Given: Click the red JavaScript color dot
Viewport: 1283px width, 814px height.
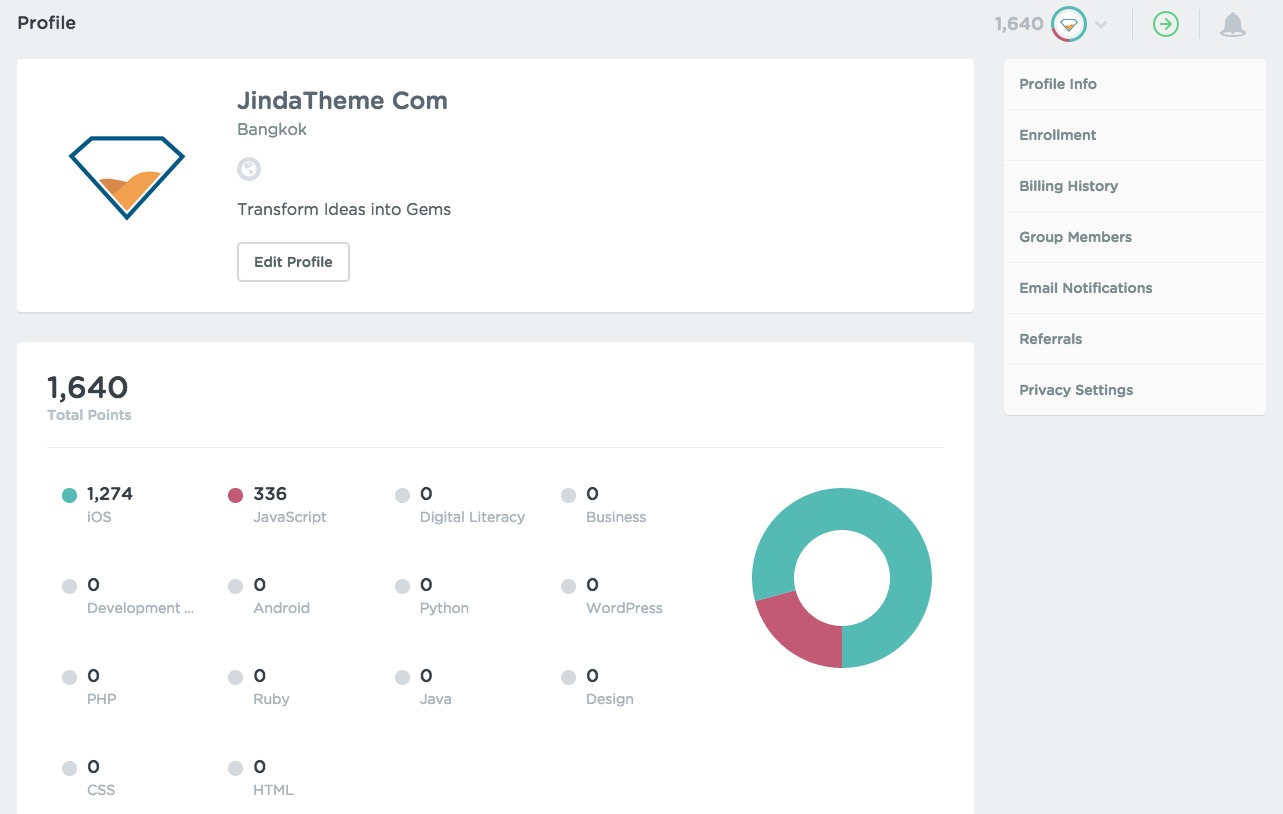Looking at the screenshot, I should pyautogui.click(x=235, y=495).
